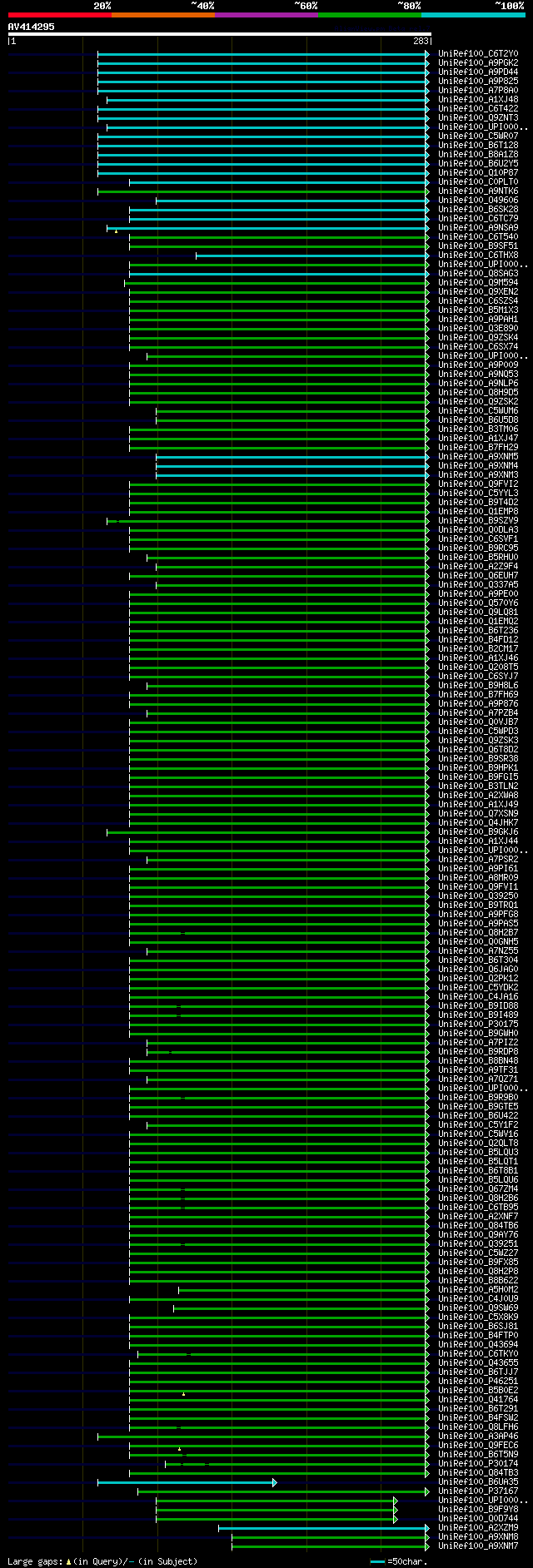Image resolution: width=533 pixels, height=1568 pixels.
Task: Open hit UniRef100_A7P8A0
Action: pos(478,91)
